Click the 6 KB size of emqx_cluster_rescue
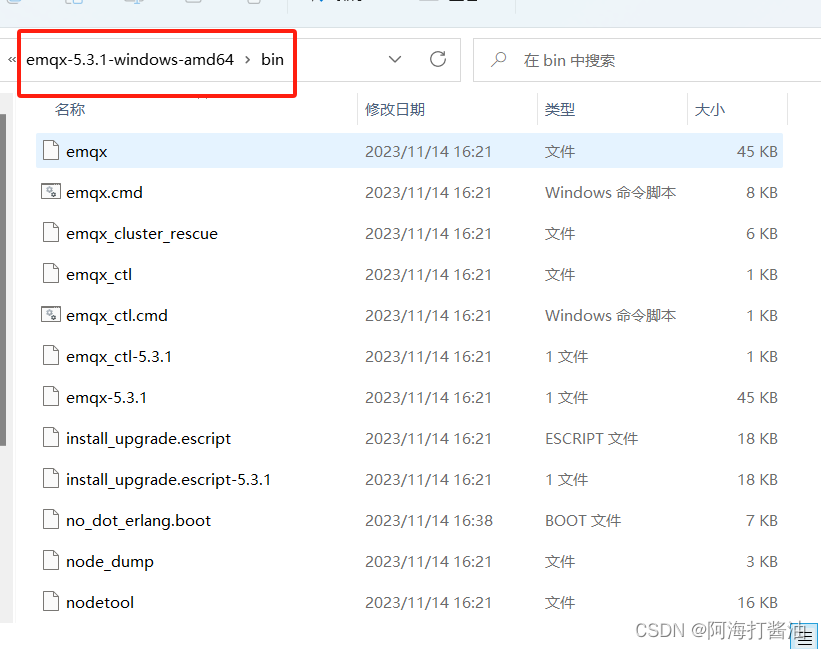Image resolution: width=821 pixels, height=649 pixels. (762, 233)
